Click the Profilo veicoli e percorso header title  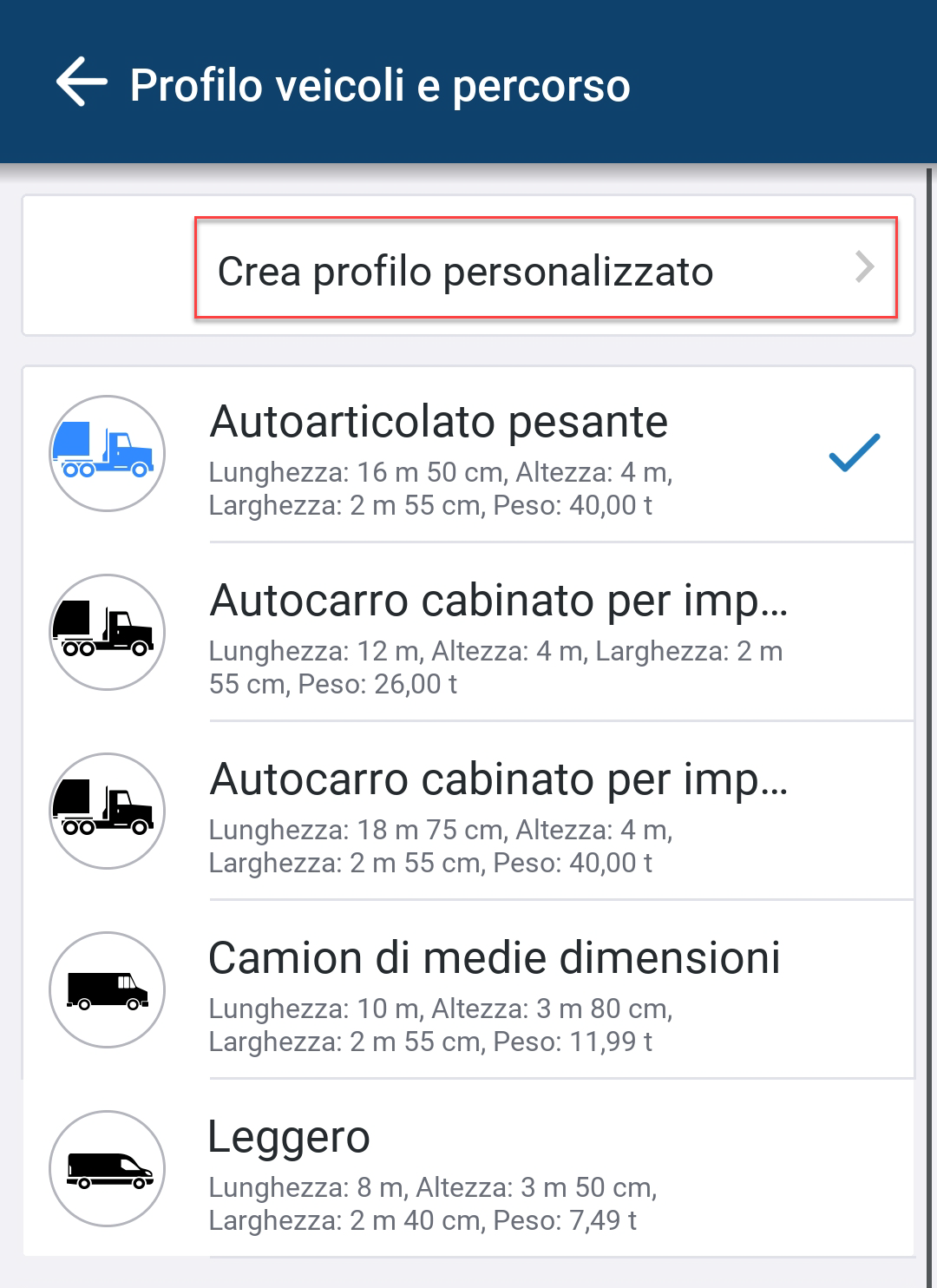(x=380, y=86)
